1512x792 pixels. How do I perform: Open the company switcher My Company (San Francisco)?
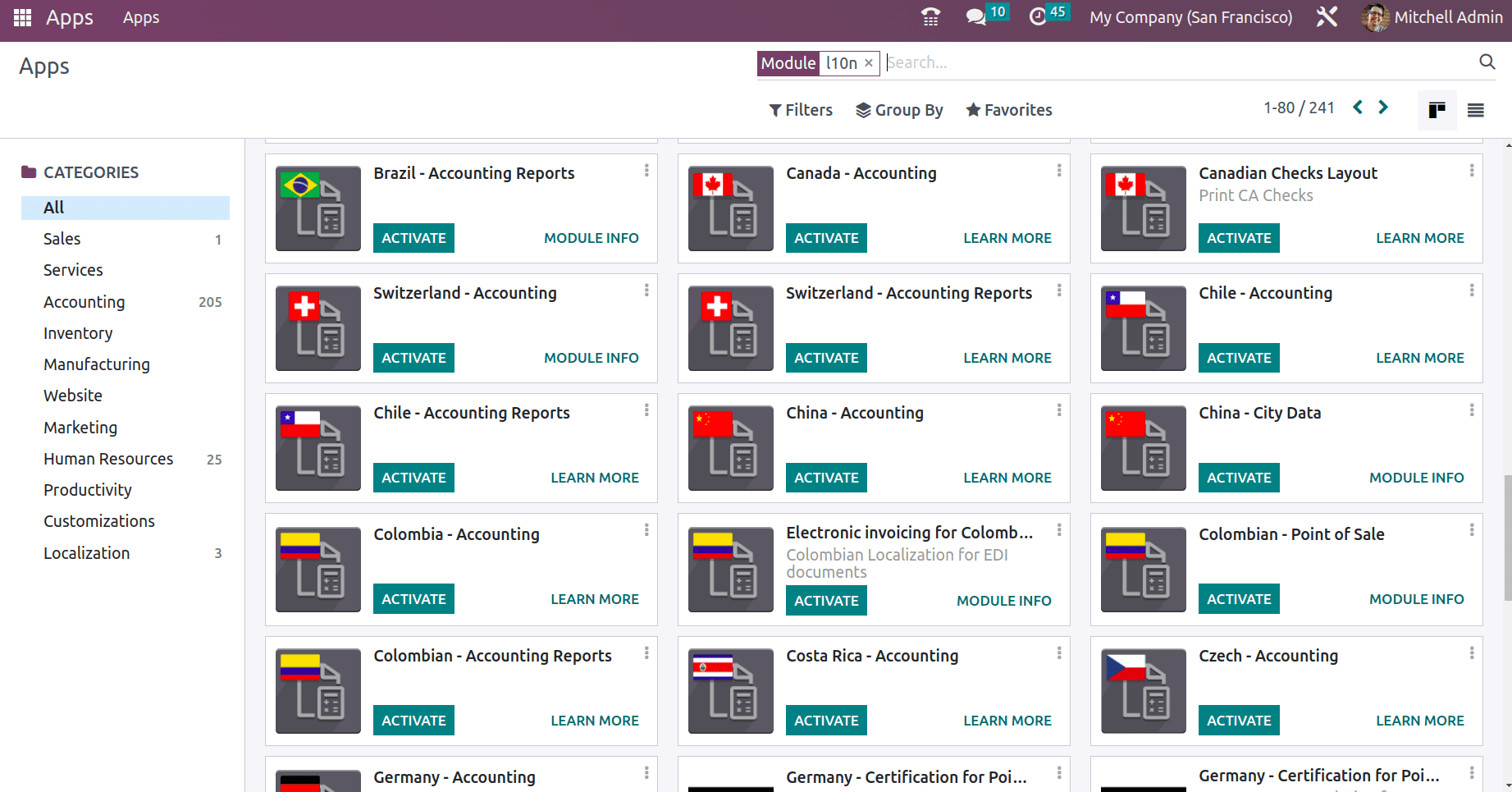(x=1190, y=17)
